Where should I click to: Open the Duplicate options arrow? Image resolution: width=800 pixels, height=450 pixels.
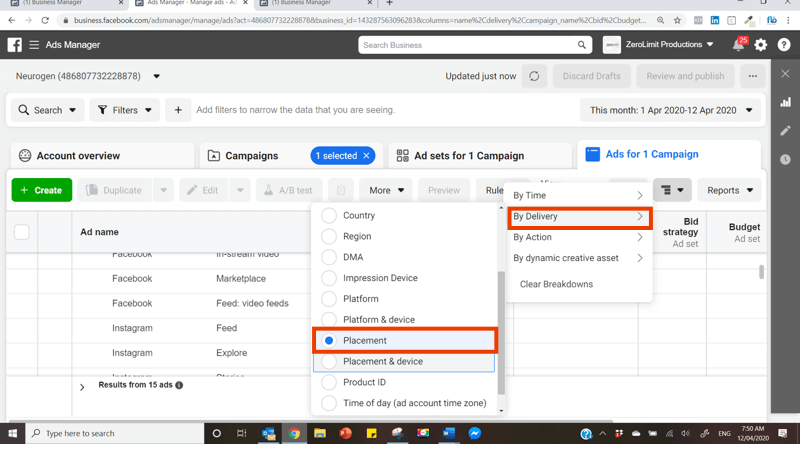[164, 190]
